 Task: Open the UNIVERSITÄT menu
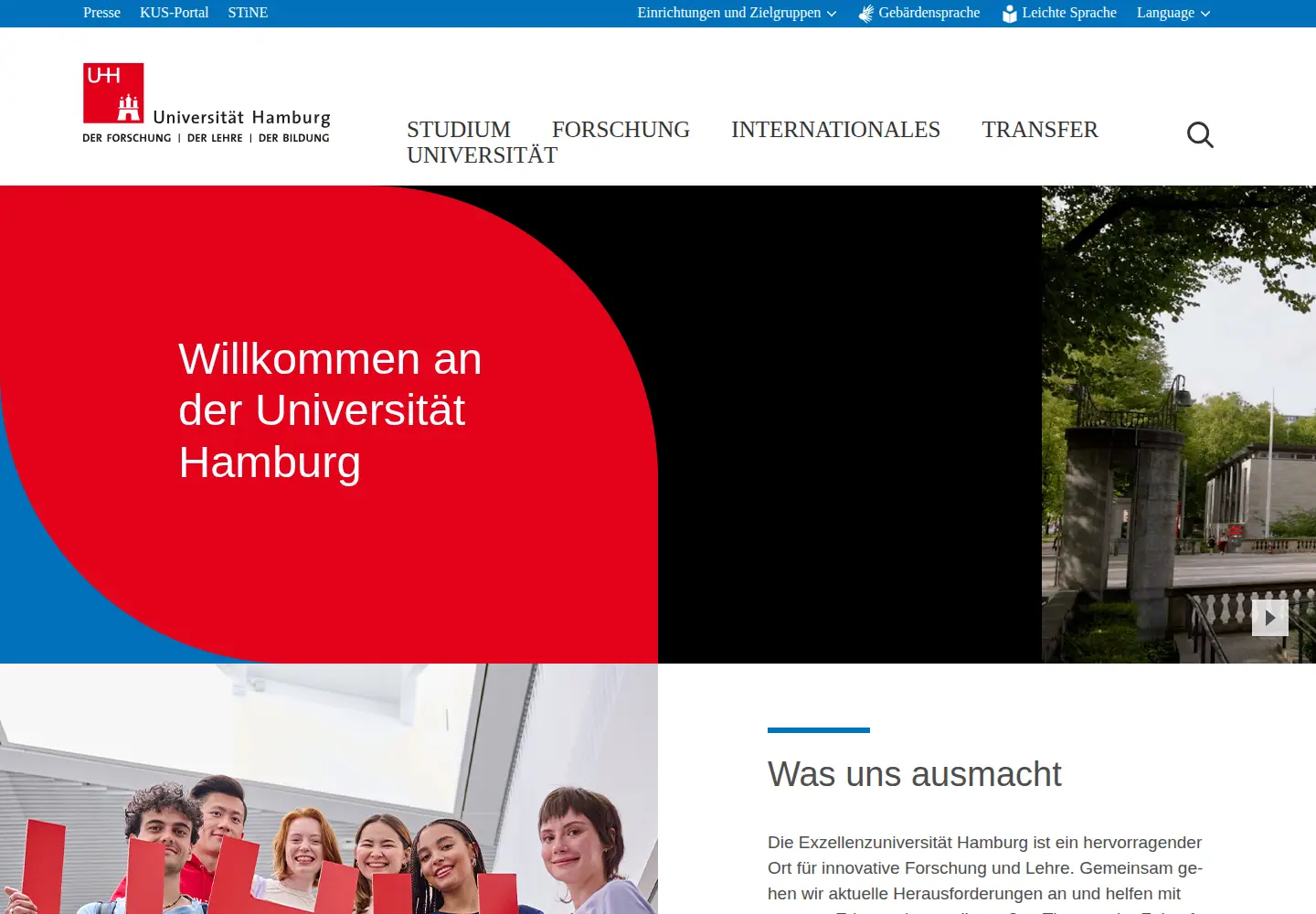point(482,155)
